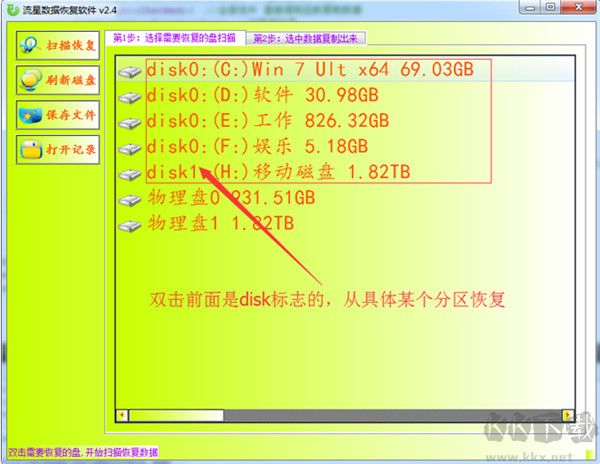This screenshot has width=600, height=464.
Task: Click the 刷新磁盘 refresh disk button
Action: (58, 80)
